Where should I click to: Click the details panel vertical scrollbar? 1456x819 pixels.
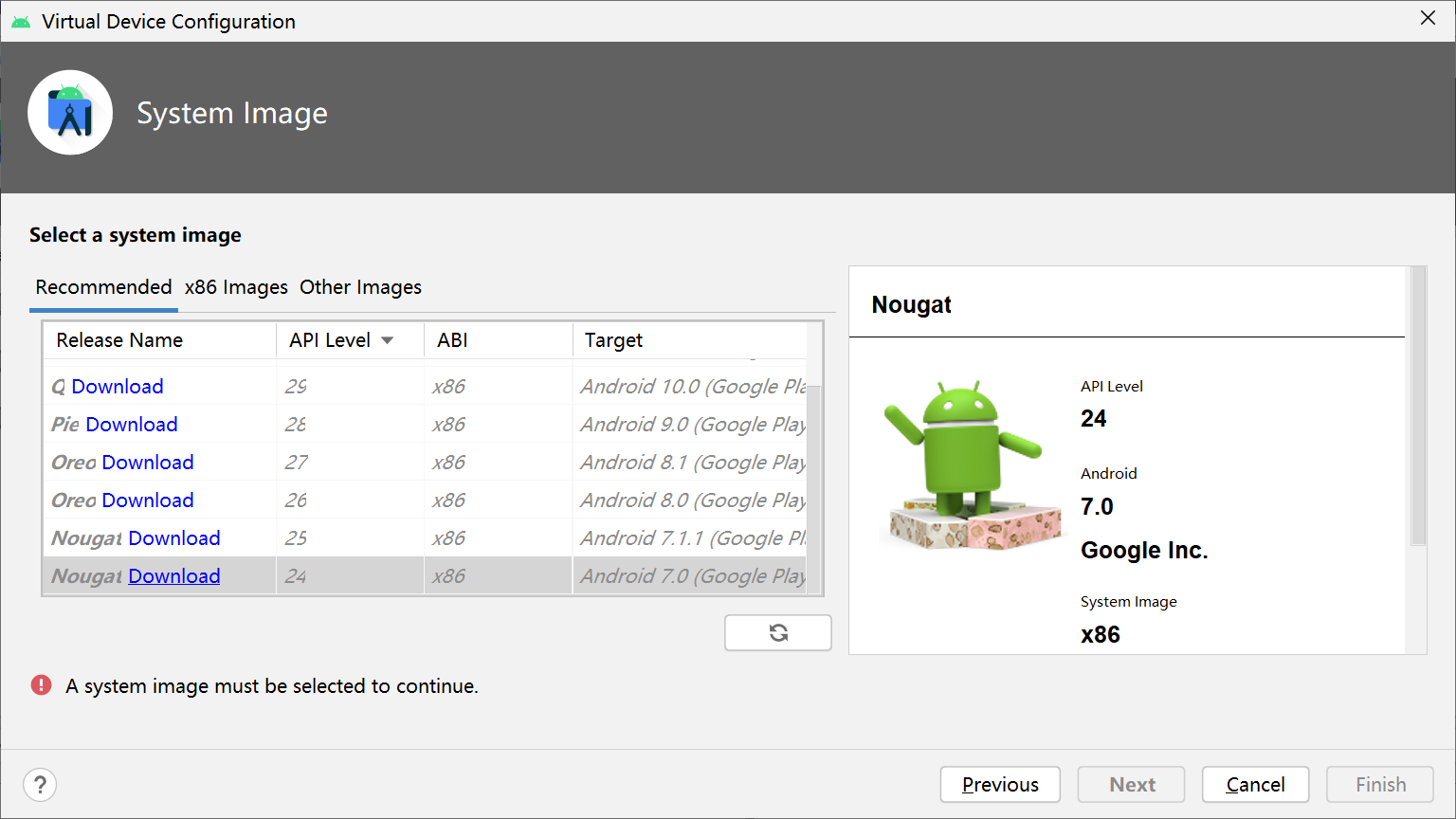pyautogui.click(x=1418, y=406)
